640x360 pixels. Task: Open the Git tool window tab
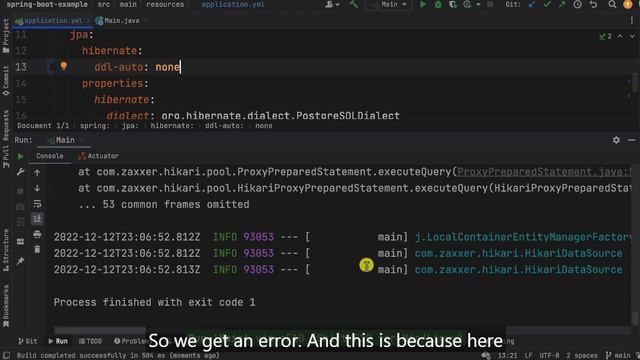28,341
